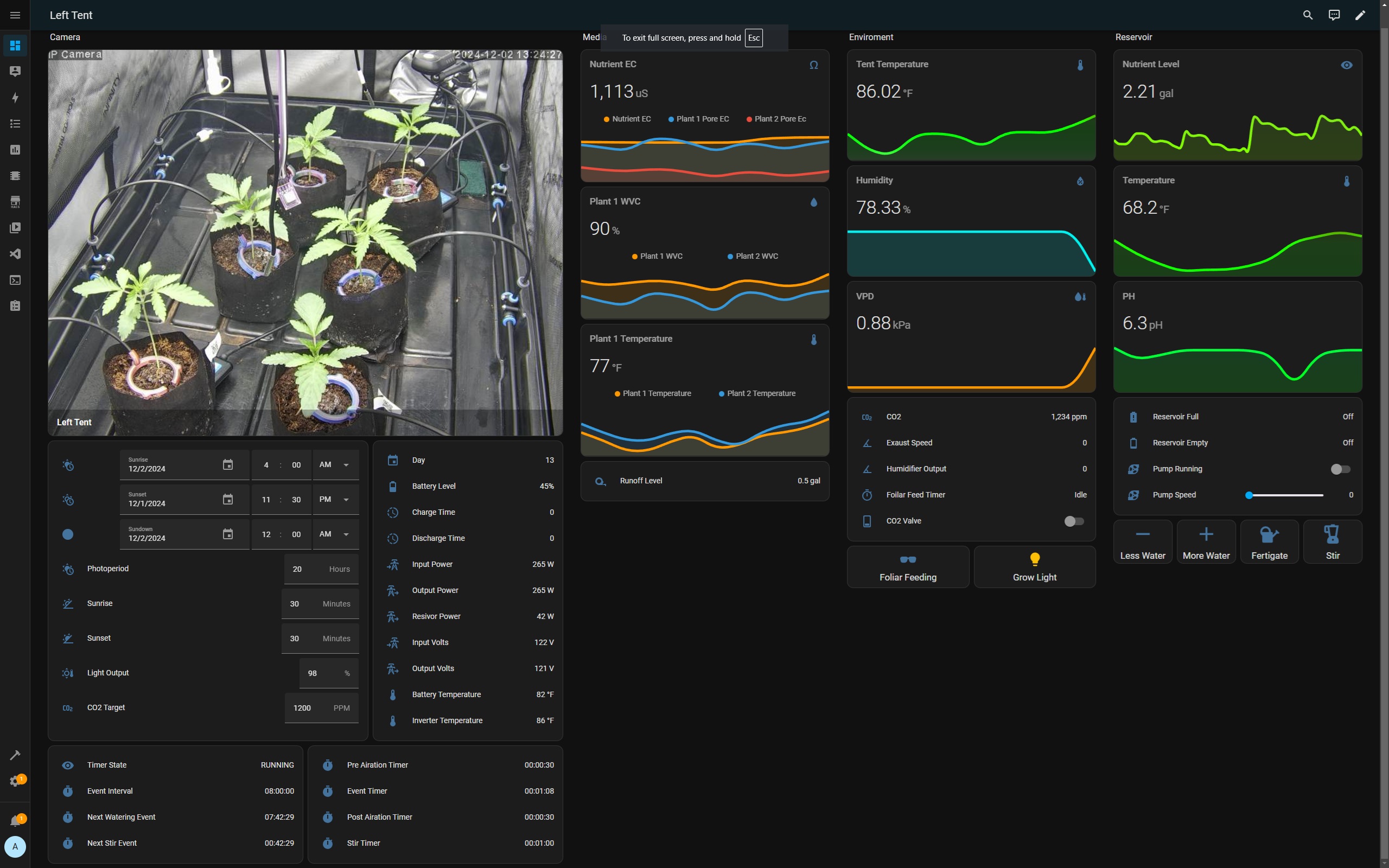The height and width of the screenshot is (868, 1389).
Task: Open the user profile avatar A
Action: 15,847
